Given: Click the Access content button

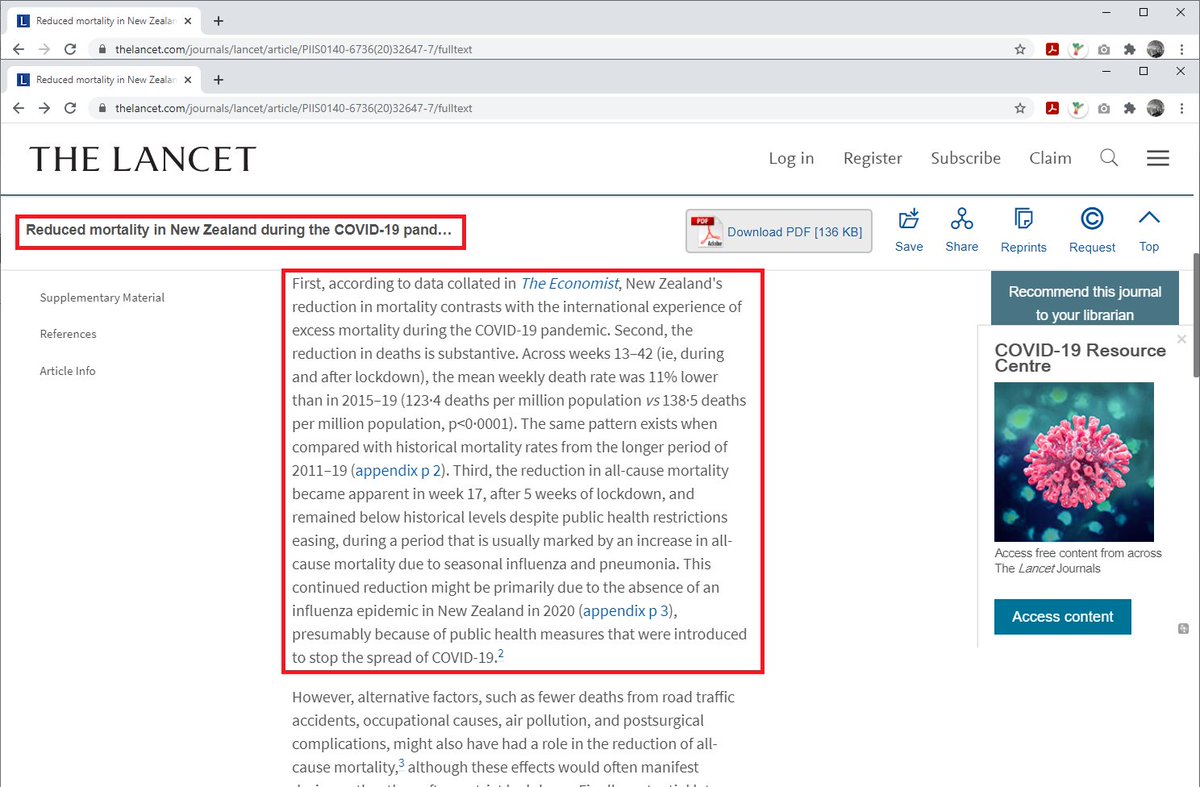Looking at the screenshot, I should (x=1062, y=617).
